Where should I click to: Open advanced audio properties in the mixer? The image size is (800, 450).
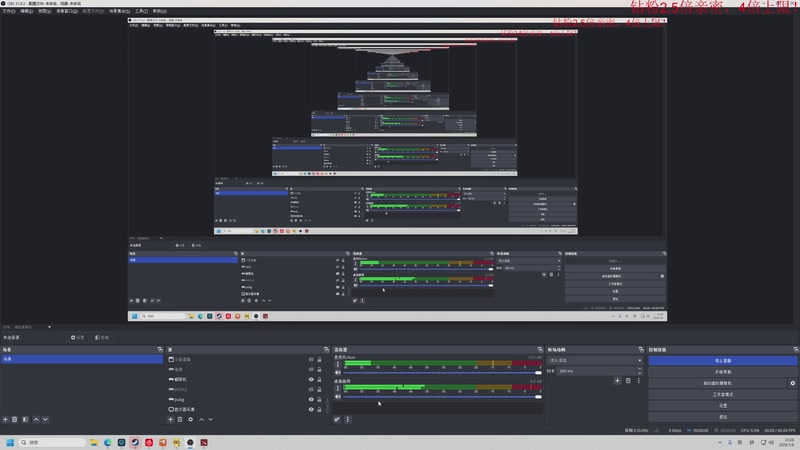pos(337,419)
